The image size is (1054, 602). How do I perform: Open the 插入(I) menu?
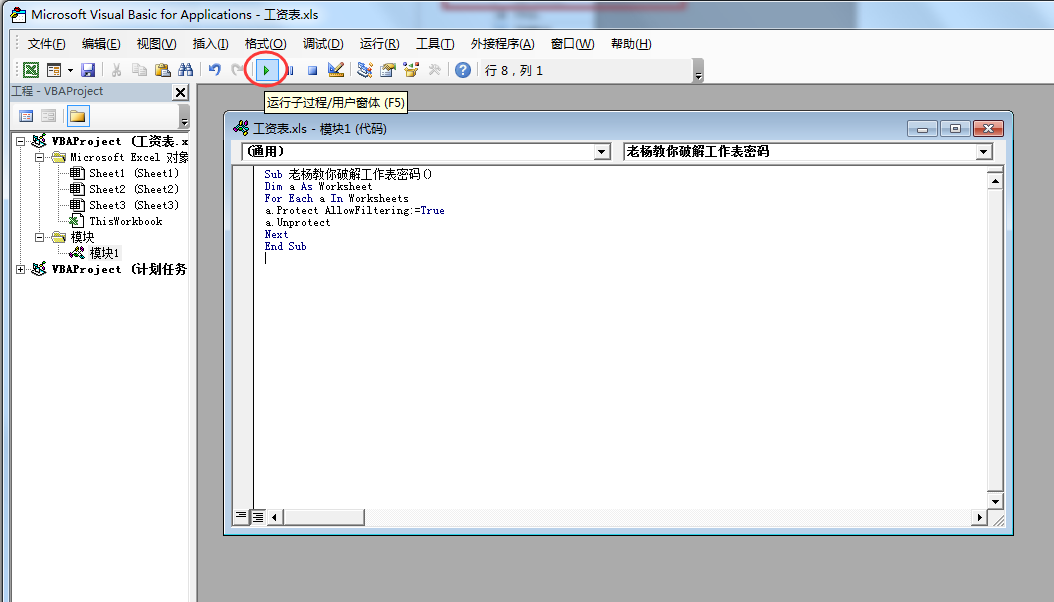(210, 44)
